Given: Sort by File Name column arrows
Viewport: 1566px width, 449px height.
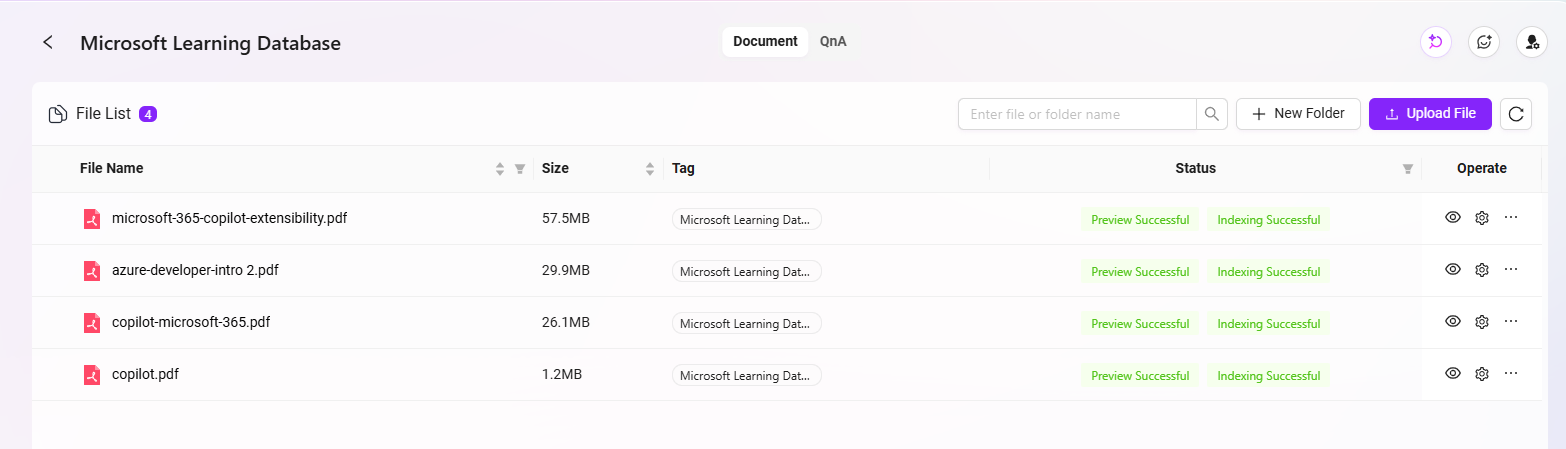Looking at the screenshot, I should pyautogui.click(x=500, y=169).
